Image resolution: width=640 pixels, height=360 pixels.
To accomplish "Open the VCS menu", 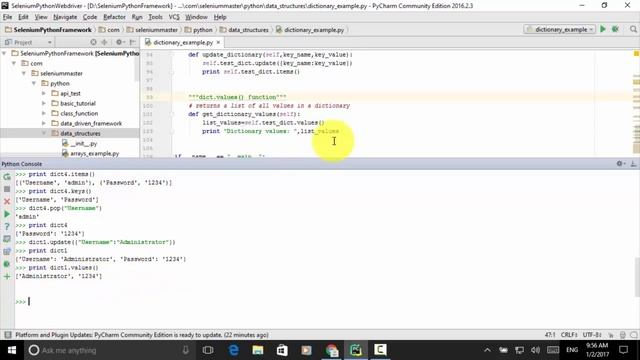I will [174, 17].
